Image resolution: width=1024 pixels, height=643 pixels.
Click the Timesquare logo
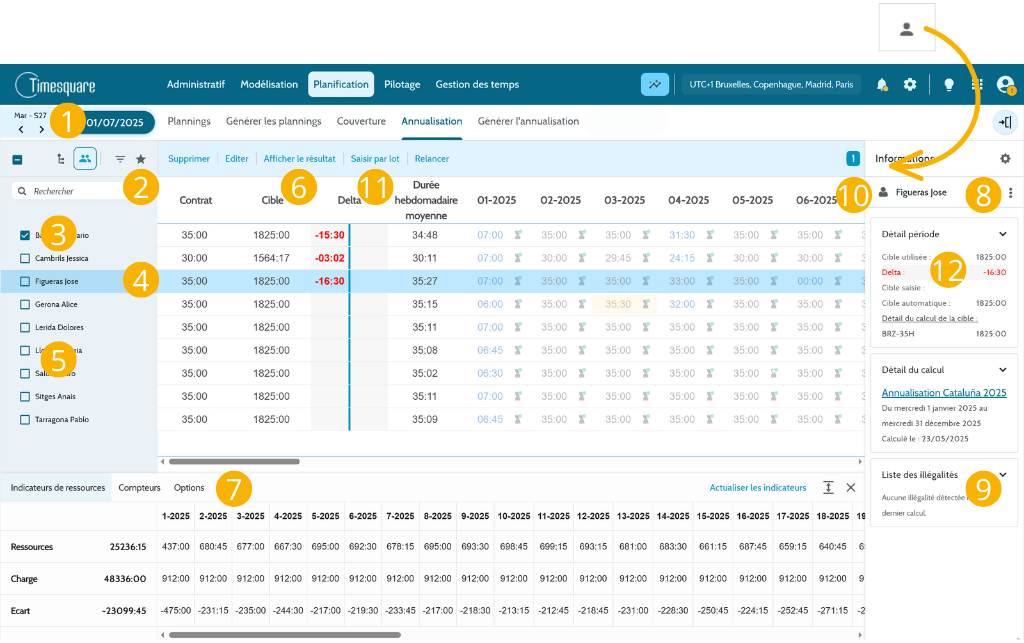[56, 85]
